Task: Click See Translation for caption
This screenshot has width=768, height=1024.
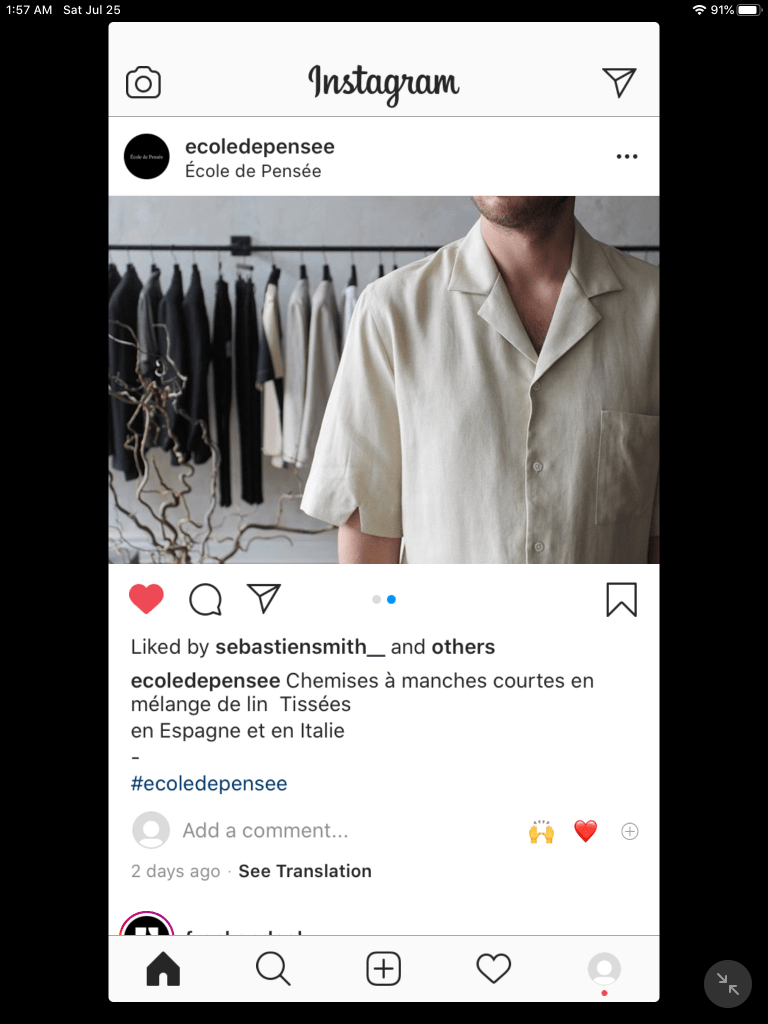Action: [305, 871]
